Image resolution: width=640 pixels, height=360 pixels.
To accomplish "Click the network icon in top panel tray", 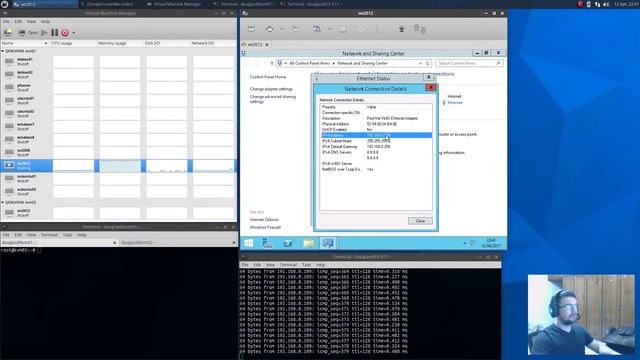I will (598, 4).
